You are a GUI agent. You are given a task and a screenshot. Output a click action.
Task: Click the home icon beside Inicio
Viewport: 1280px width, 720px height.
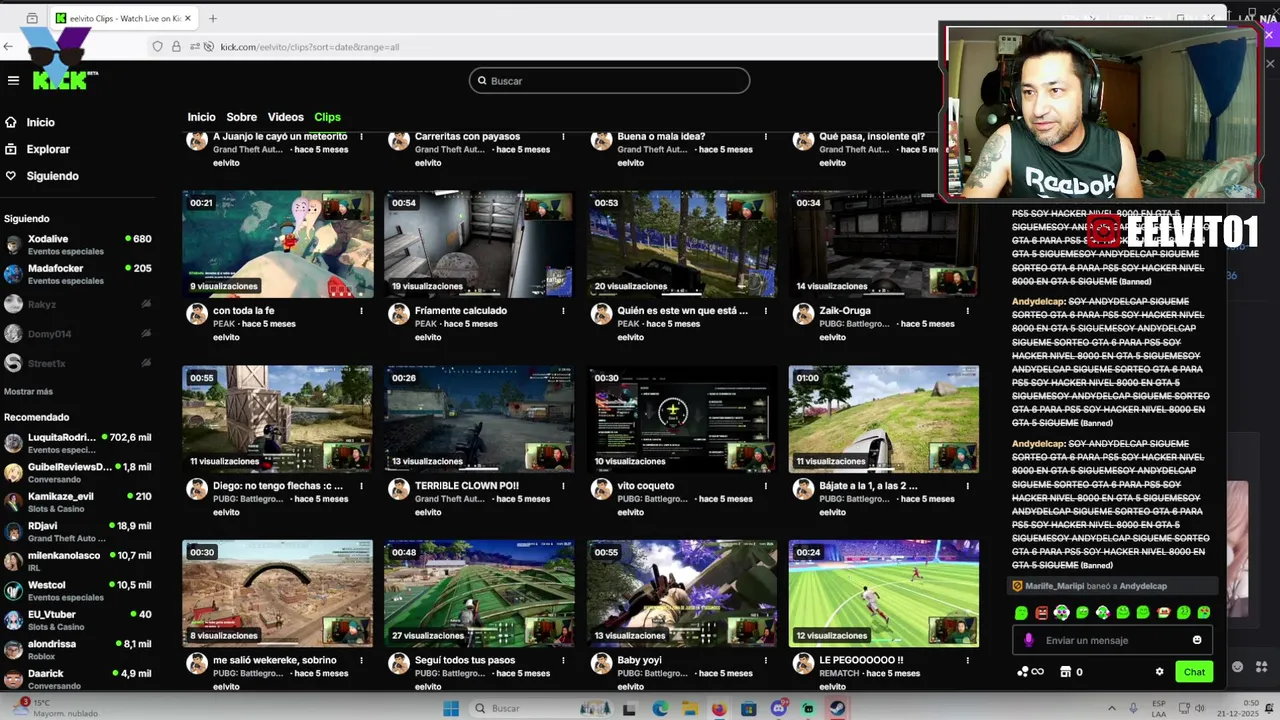pyautogui.click(x=11, y=122)
